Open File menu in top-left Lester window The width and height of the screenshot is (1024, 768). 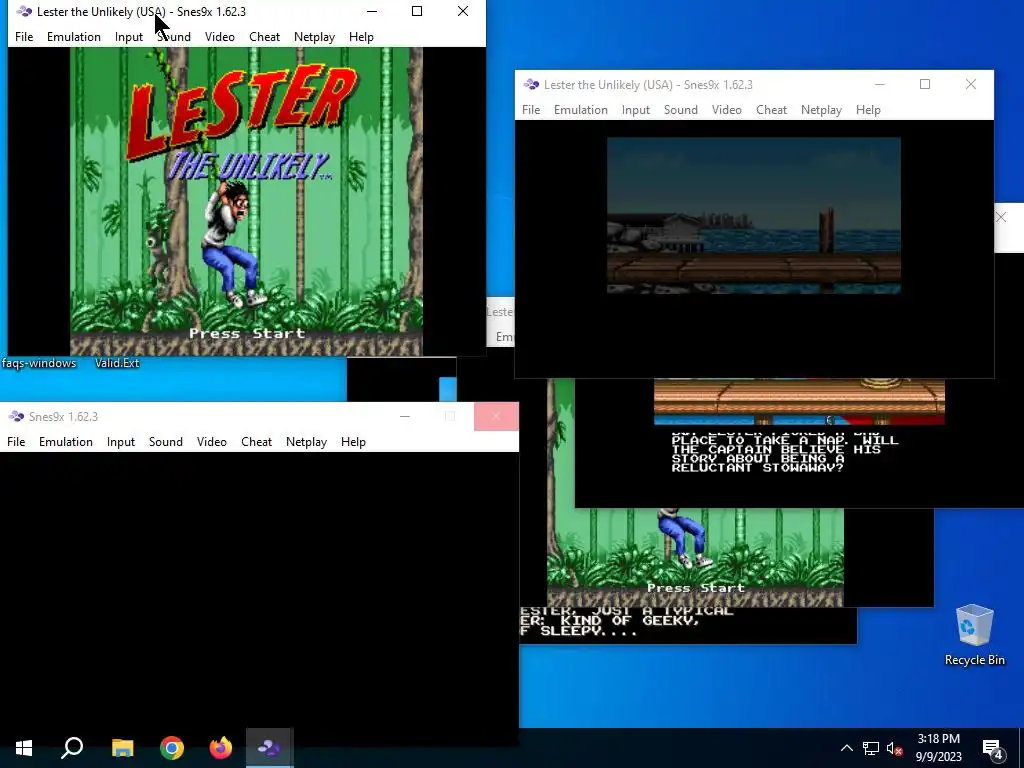[x=24, y=37]
